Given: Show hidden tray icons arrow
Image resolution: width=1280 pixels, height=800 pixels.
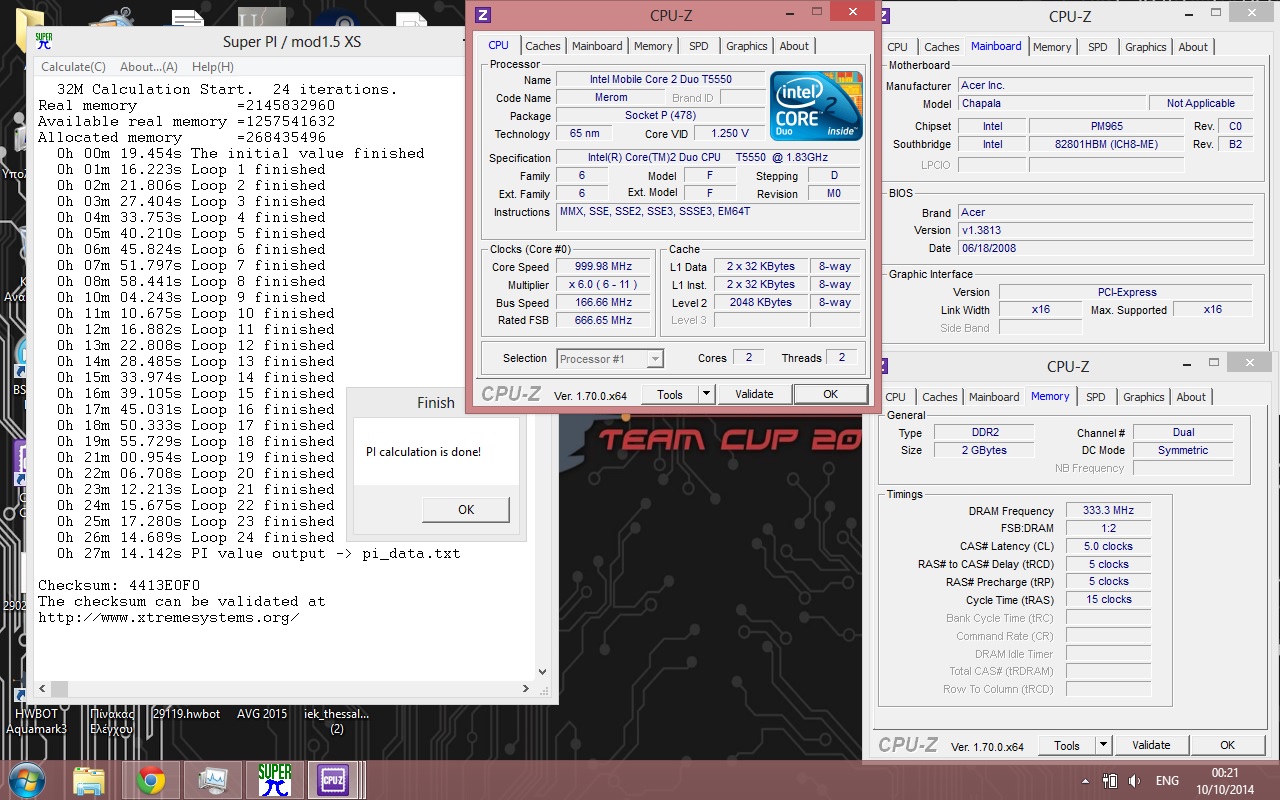Looking at the screenshot, I should coord(1087,780).
